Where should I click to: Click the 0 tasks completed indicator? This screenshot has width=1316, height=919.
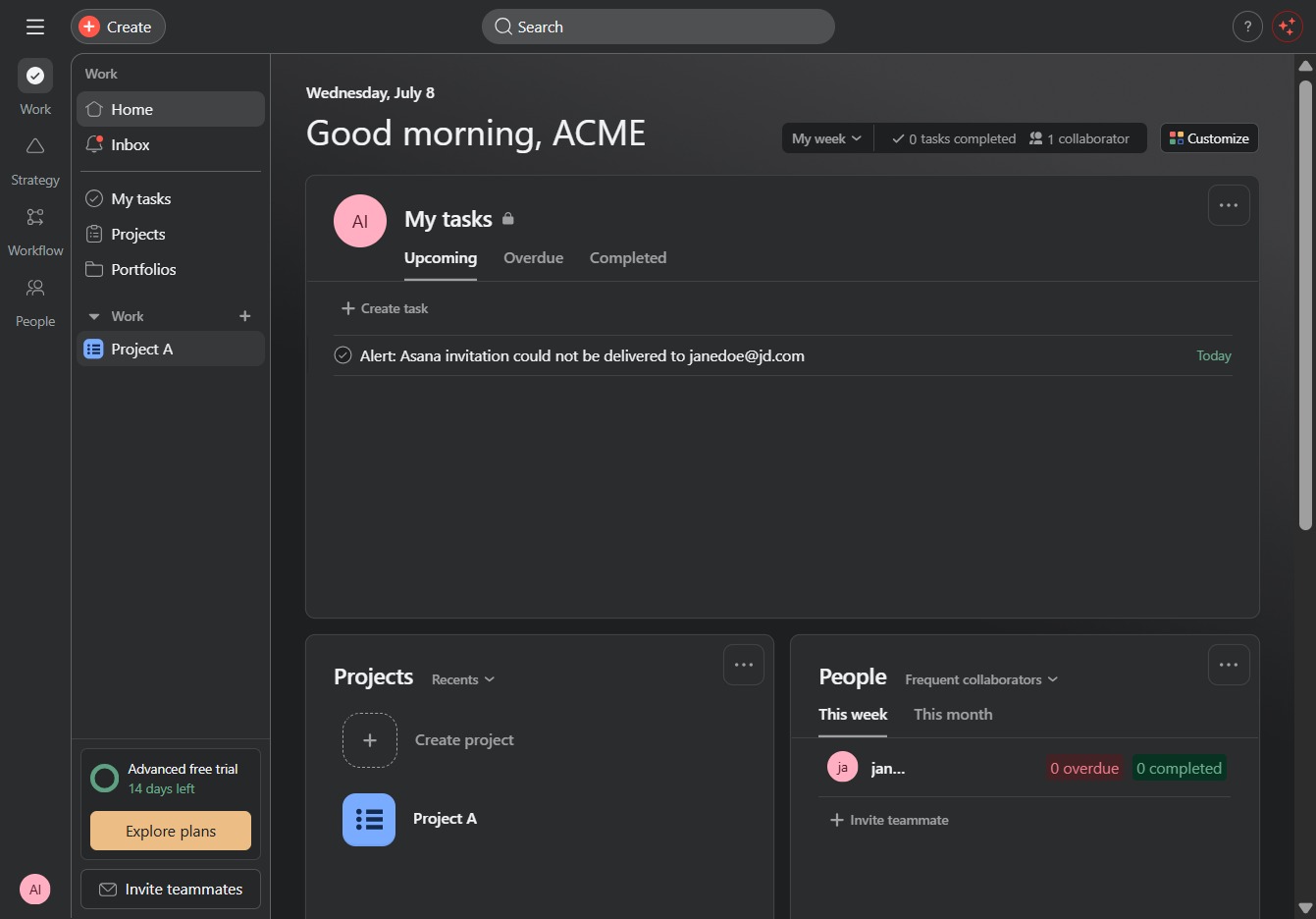(954, 138)
